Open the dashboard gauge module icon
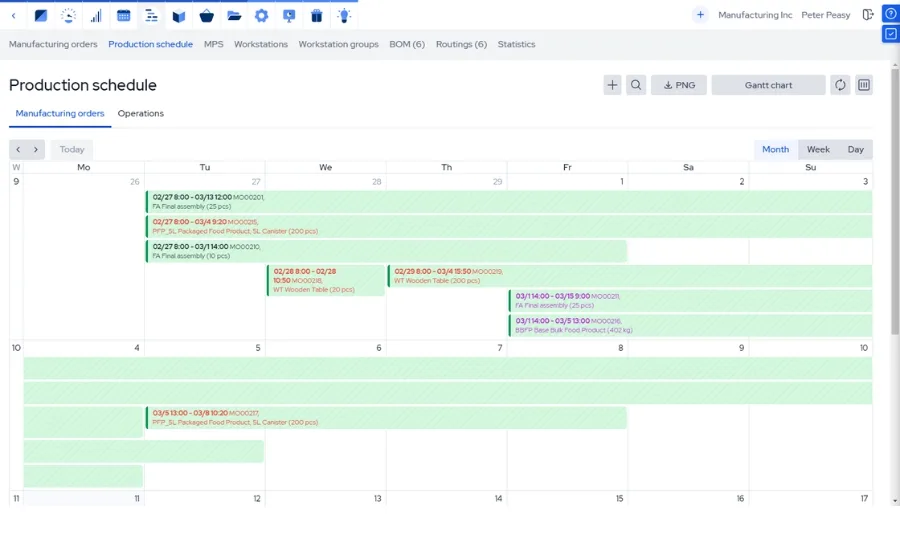Viewport: 900px width, 550px height. (68, 16)
